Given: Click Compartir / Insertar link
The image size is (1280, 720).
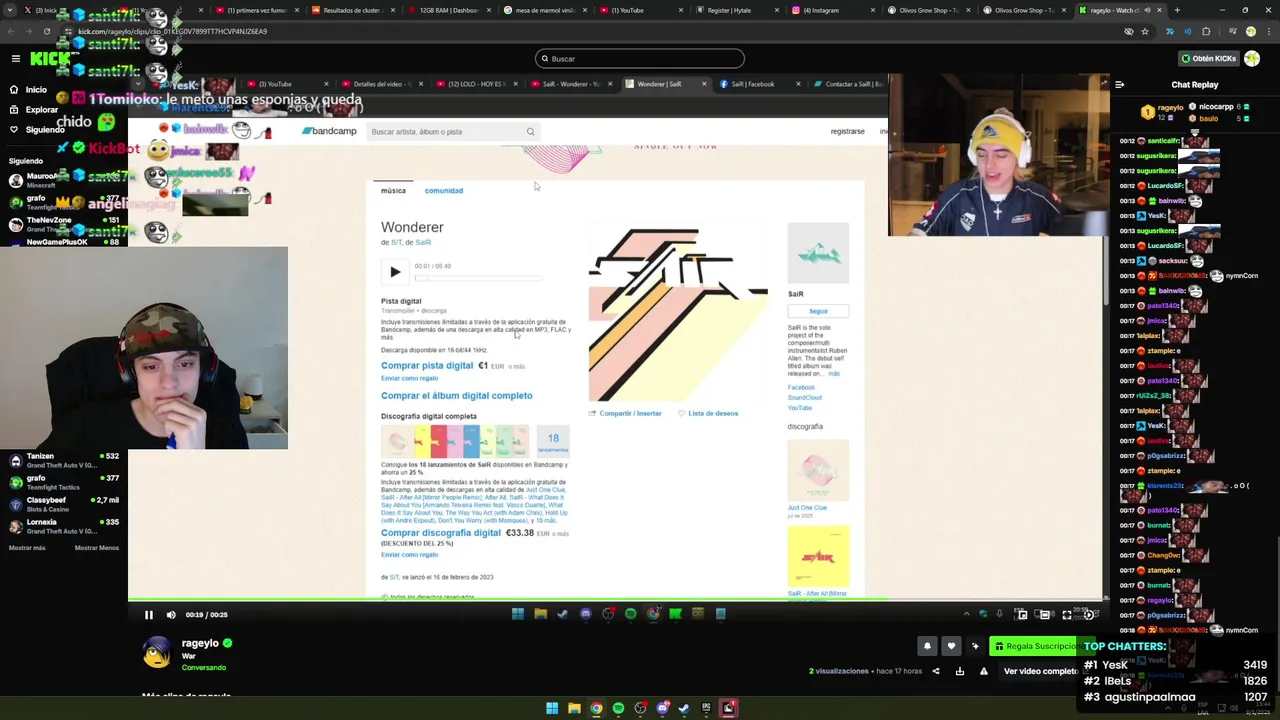Looking at the screenshot, I should coord(625,413).
